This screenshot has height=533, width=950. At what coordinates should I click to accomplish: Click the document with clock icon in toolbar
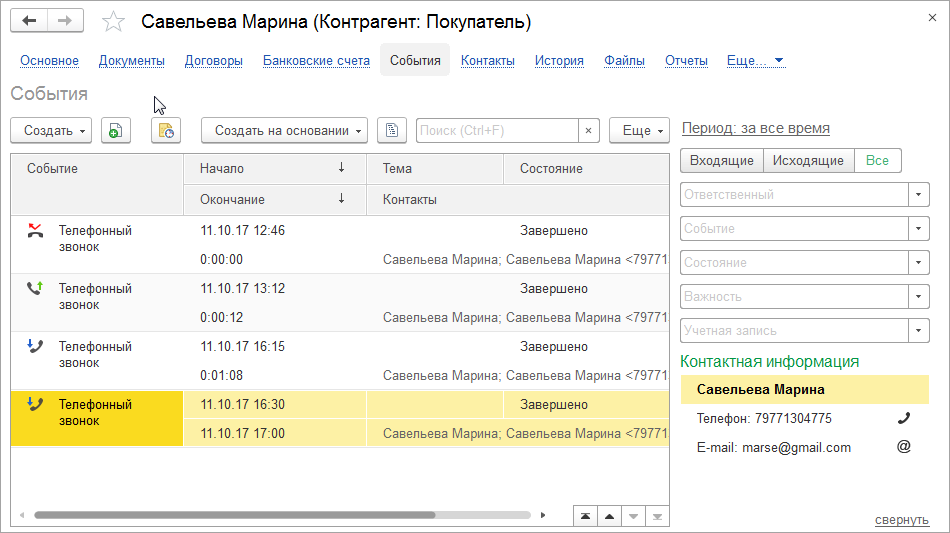(x=166, y=130)
